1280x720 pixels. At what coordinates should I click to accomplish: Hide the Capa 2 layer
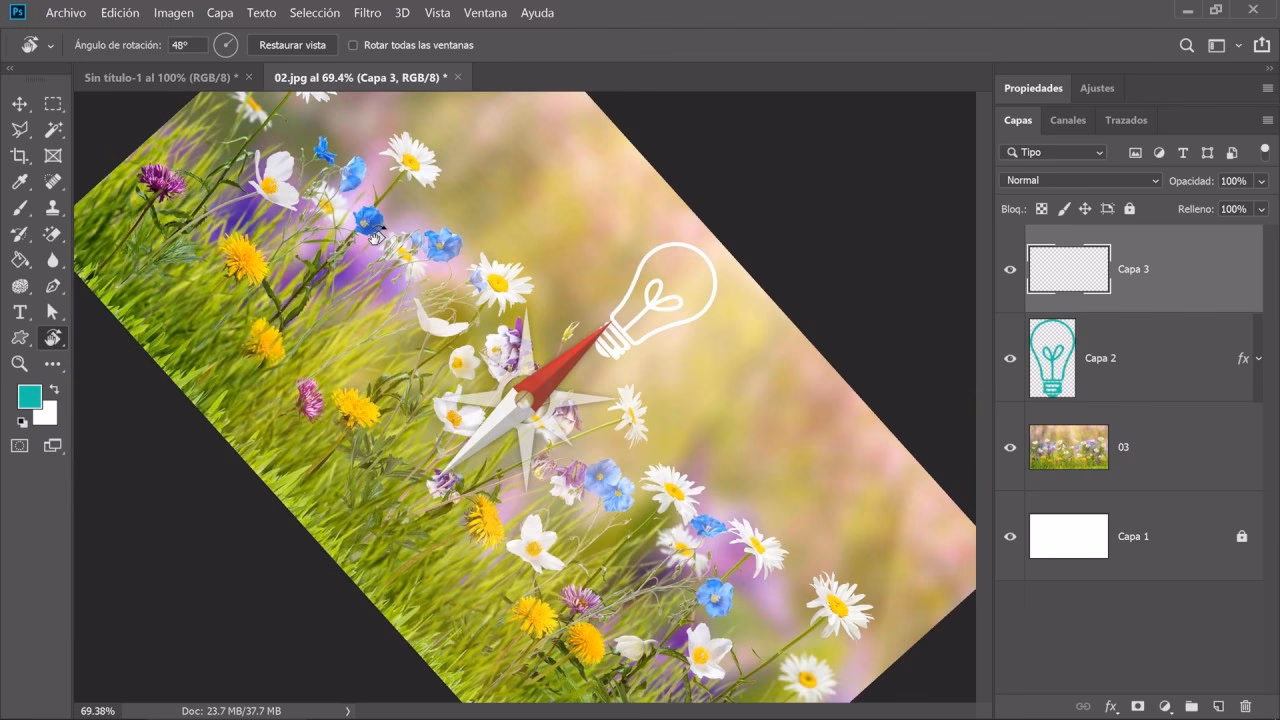pyautogui.click(x=1010, y=358)
